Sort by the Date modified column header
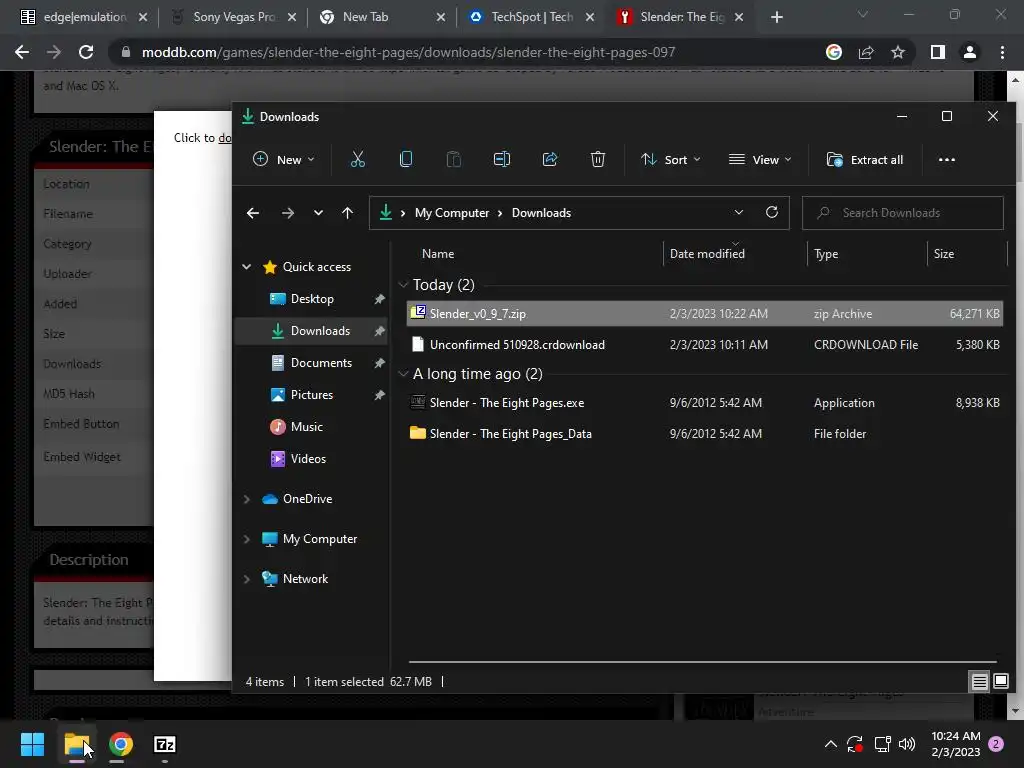Image resolution: width=1024 pixels, height=768 pixels. tap(707, 253)
